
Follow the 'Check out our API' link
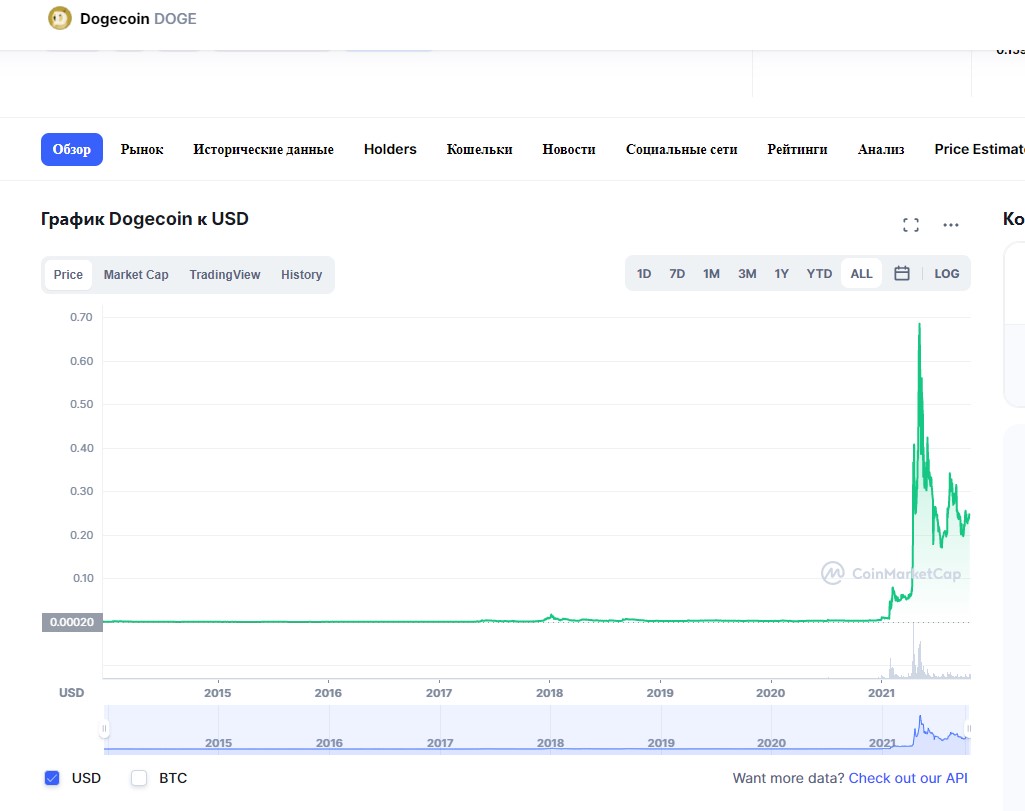pos(908,778)
